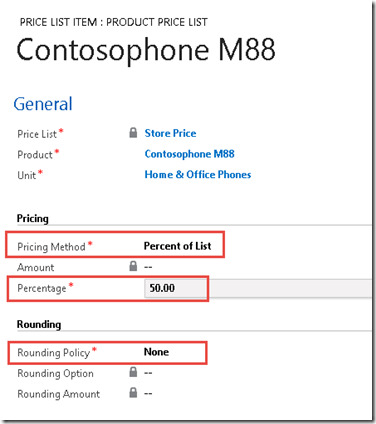
Task: Click the Rounding Amount dashes value
Action: tap(148, 394)
